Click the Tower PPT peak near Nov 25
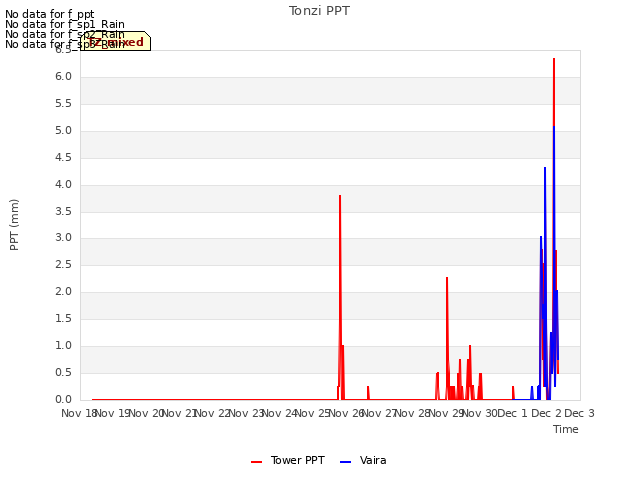The width and height of the screenshot is (640, 480). (340, 196)
